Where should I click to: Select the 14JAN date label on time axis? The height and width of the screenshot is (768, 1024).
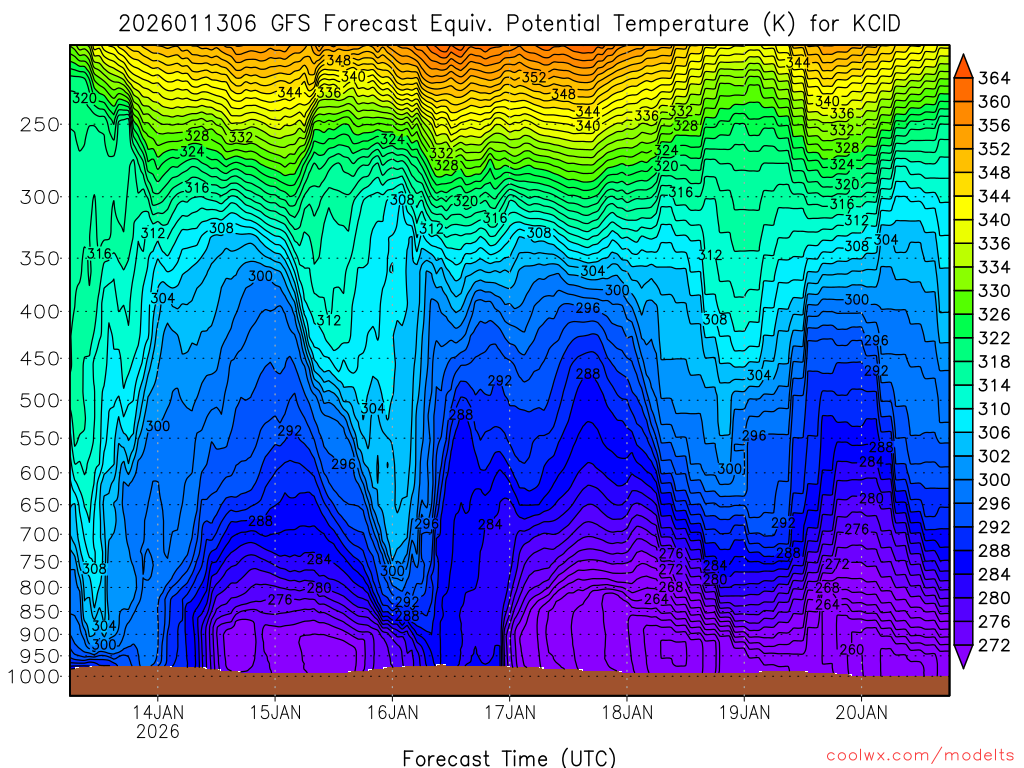pos(157,712)
